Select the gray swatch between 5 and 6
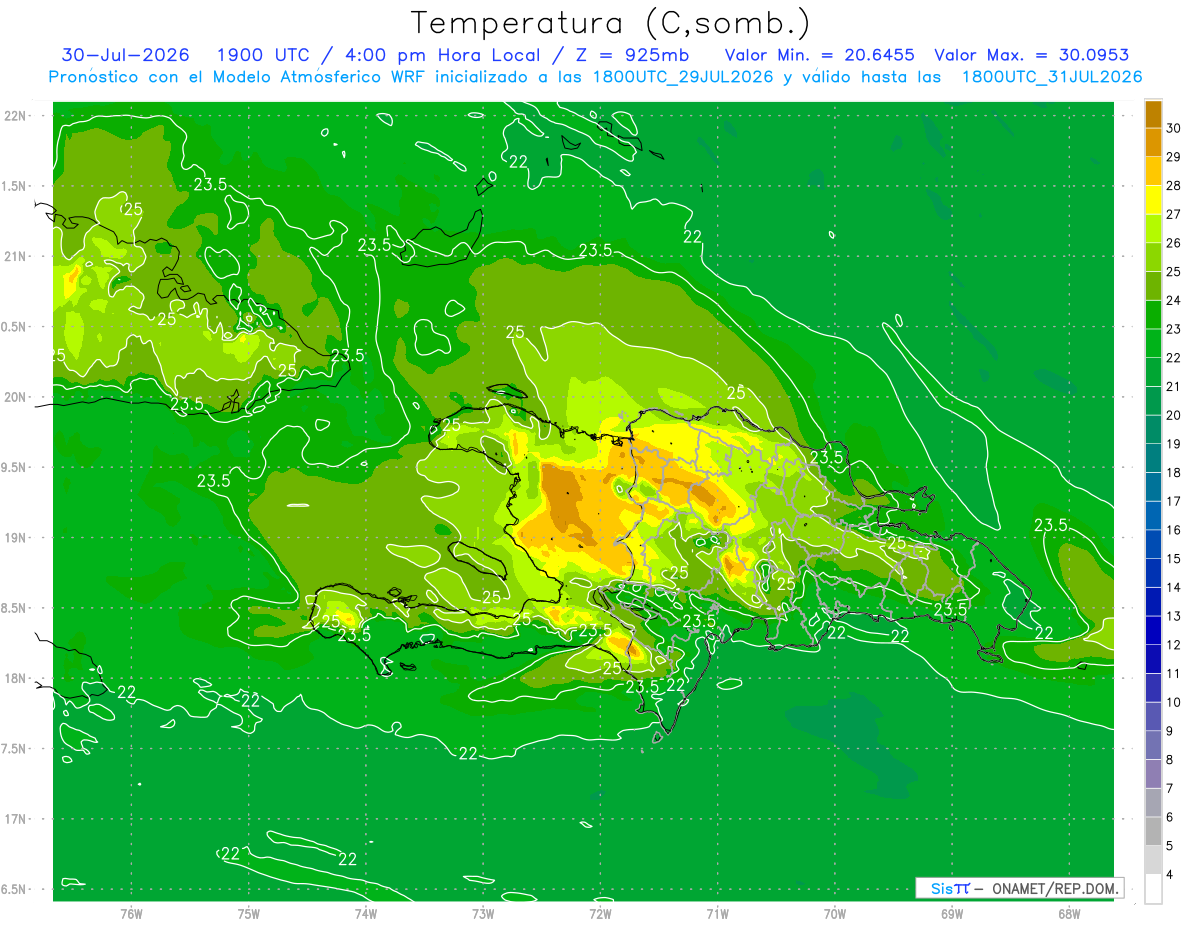The width and height of the screenshot is (1200, 927). click(x=1153, y=831)
